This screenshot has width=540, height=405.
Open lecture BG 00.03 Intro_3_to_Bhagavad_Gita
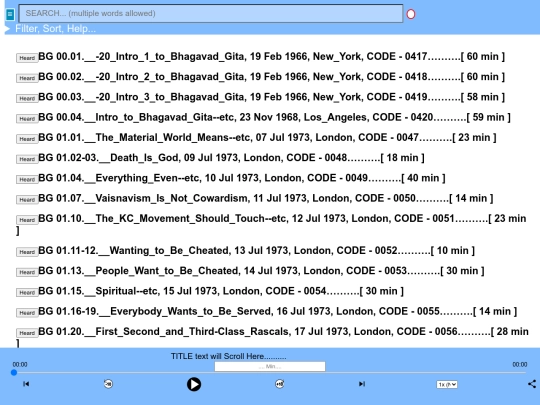(271, 97)
